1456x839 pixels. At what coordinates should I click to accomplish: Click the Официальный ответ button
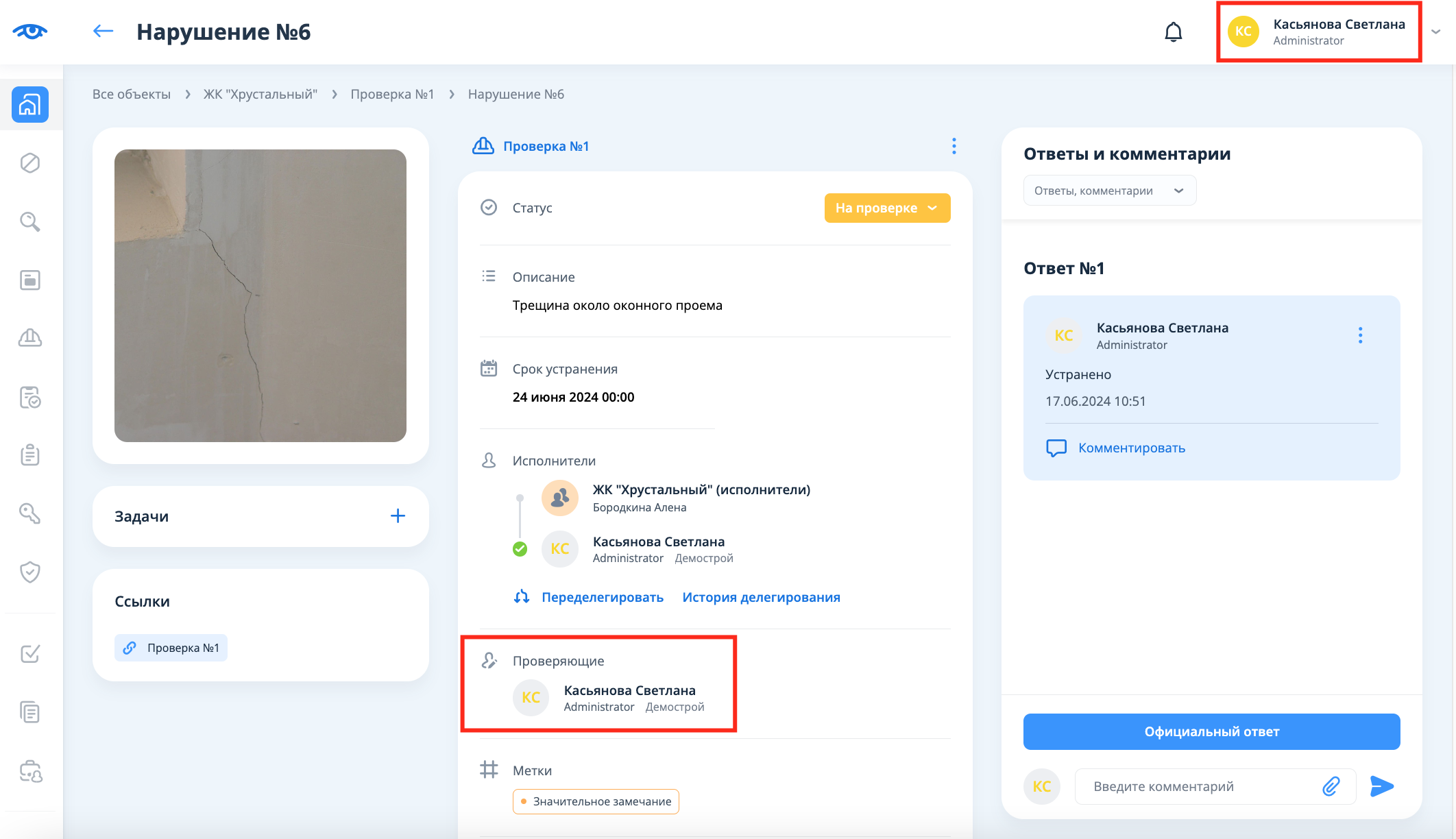(x=1211, y=731)
